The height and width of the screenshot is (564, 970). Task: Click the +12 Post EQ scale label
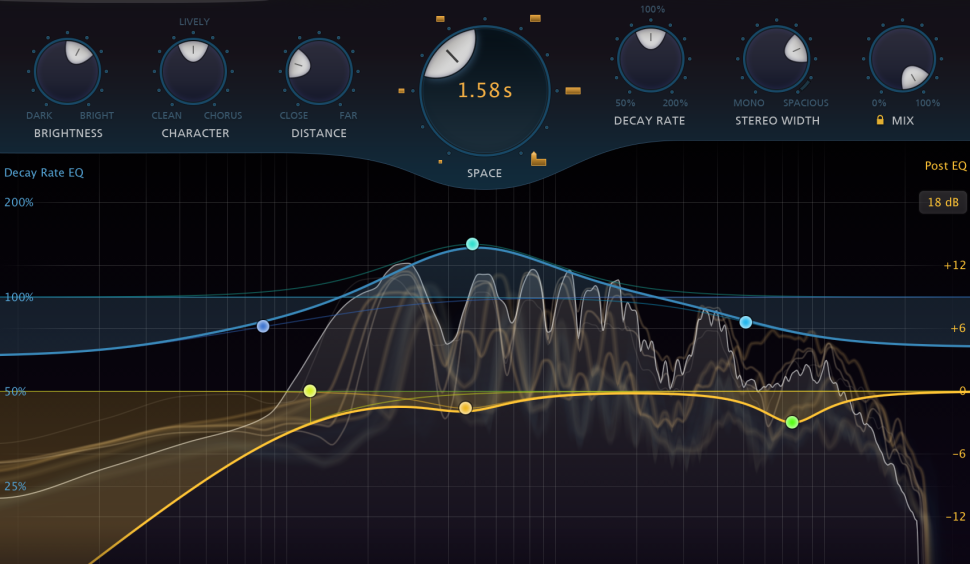click(955, 265)
